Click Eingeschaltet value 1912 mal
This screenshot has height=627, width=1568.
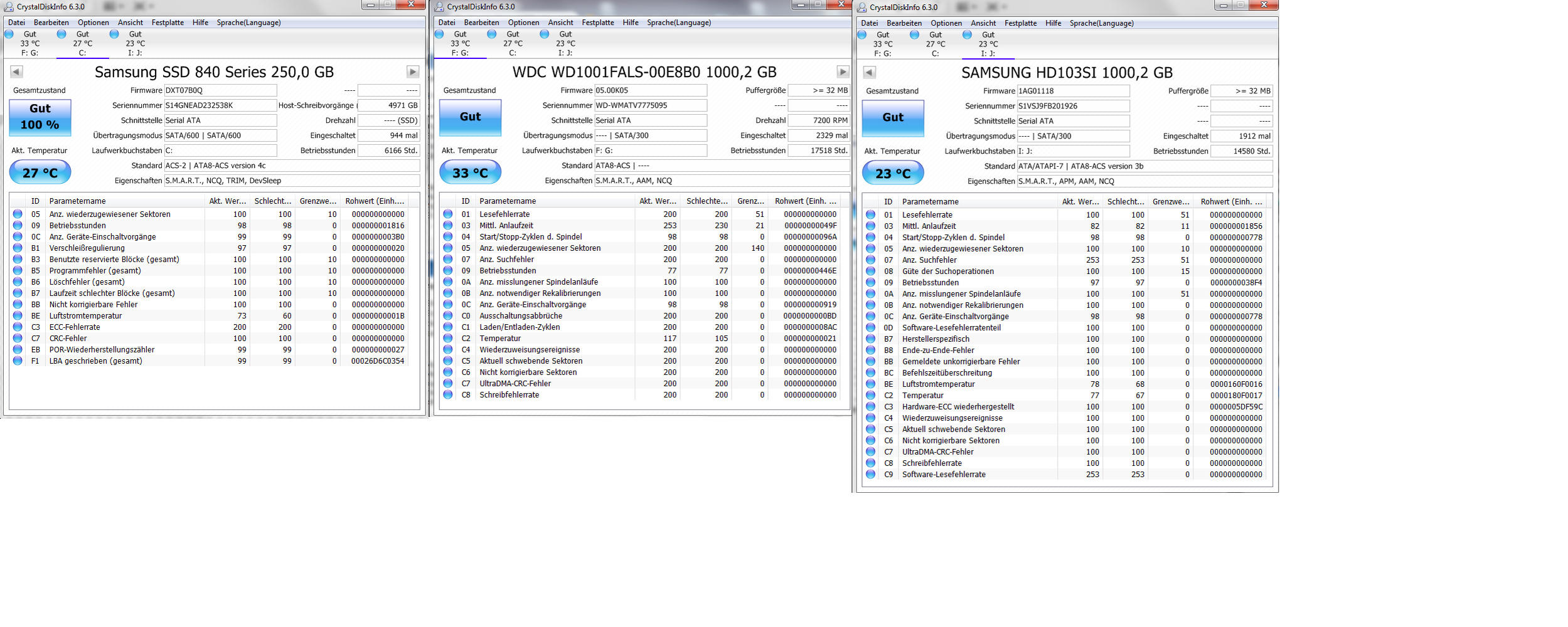click(1242, 136)
